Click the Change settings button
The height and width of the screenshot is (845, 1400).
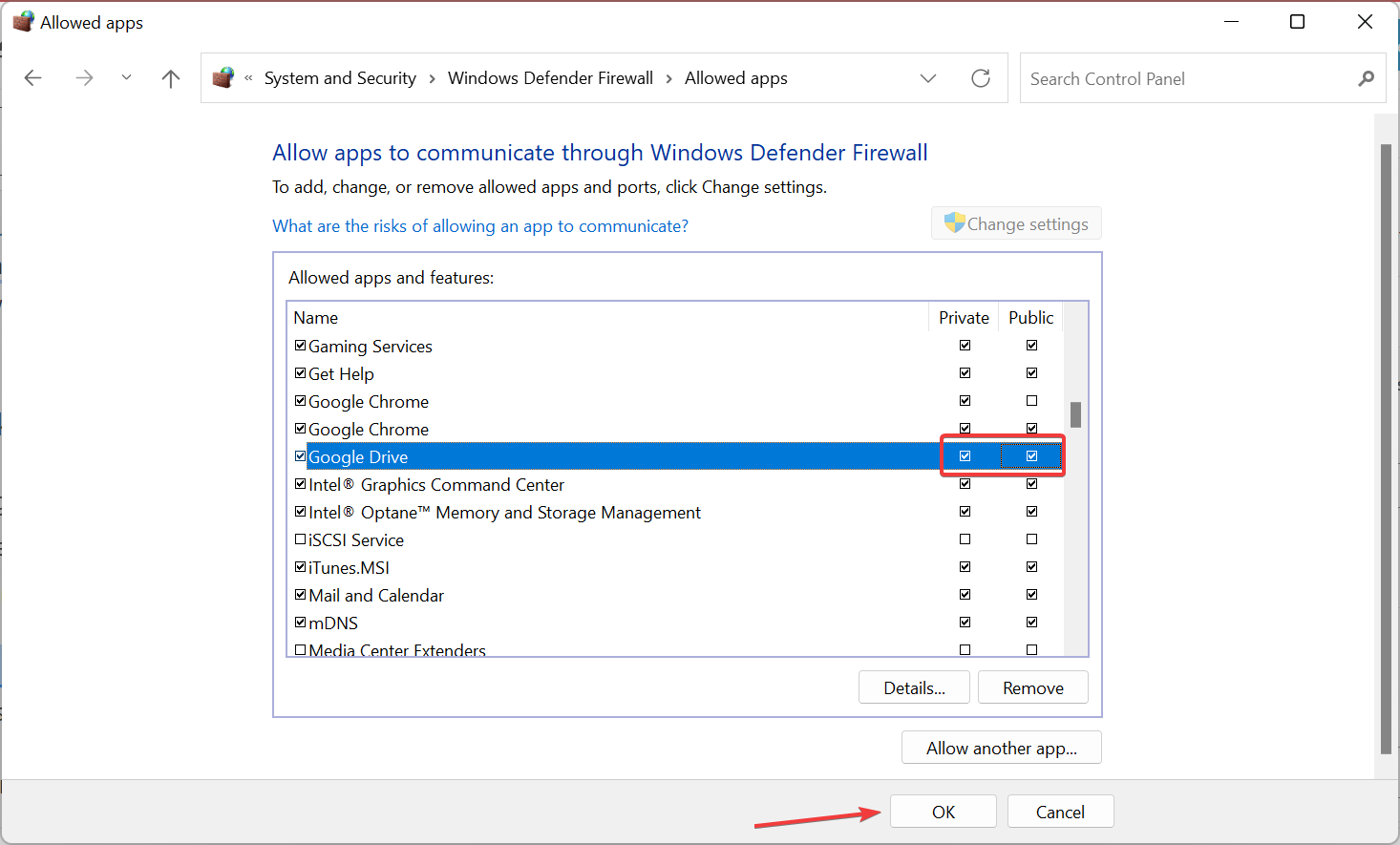pyautogui.click(x=1016, y=223)
